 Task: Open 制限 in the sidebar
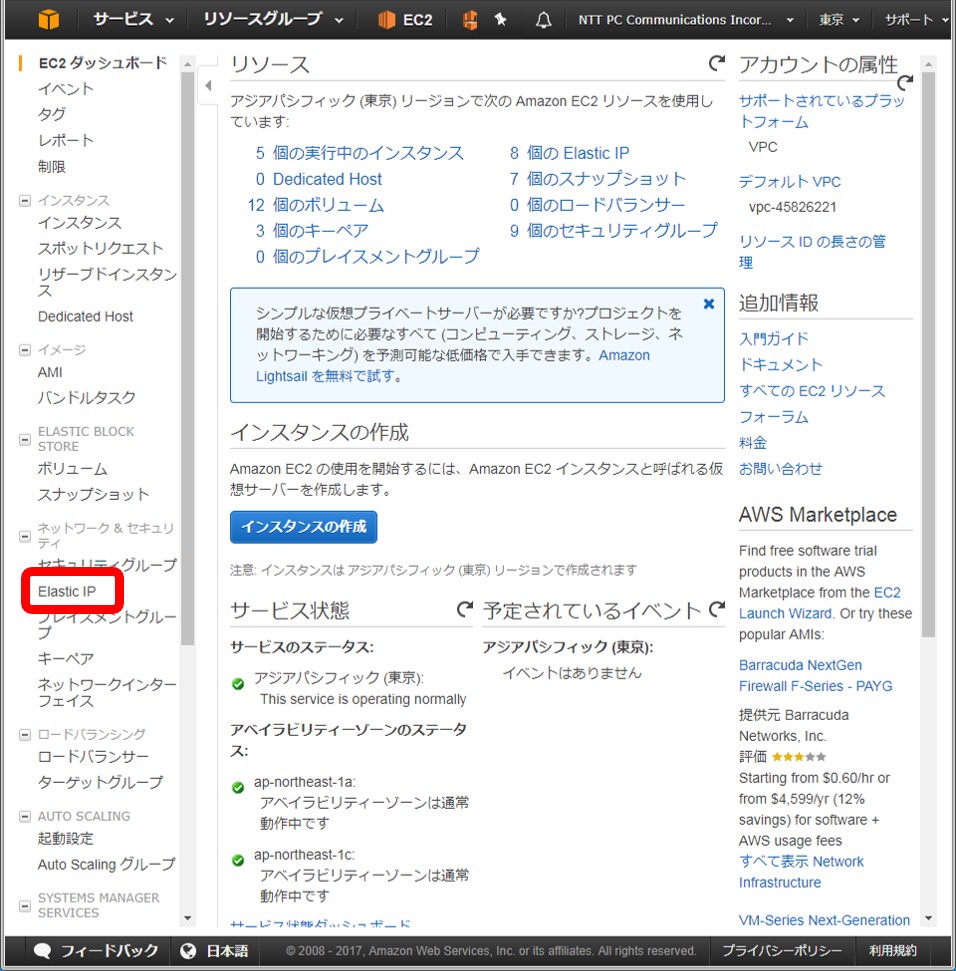pyautogui.click(x=52, y=167)
